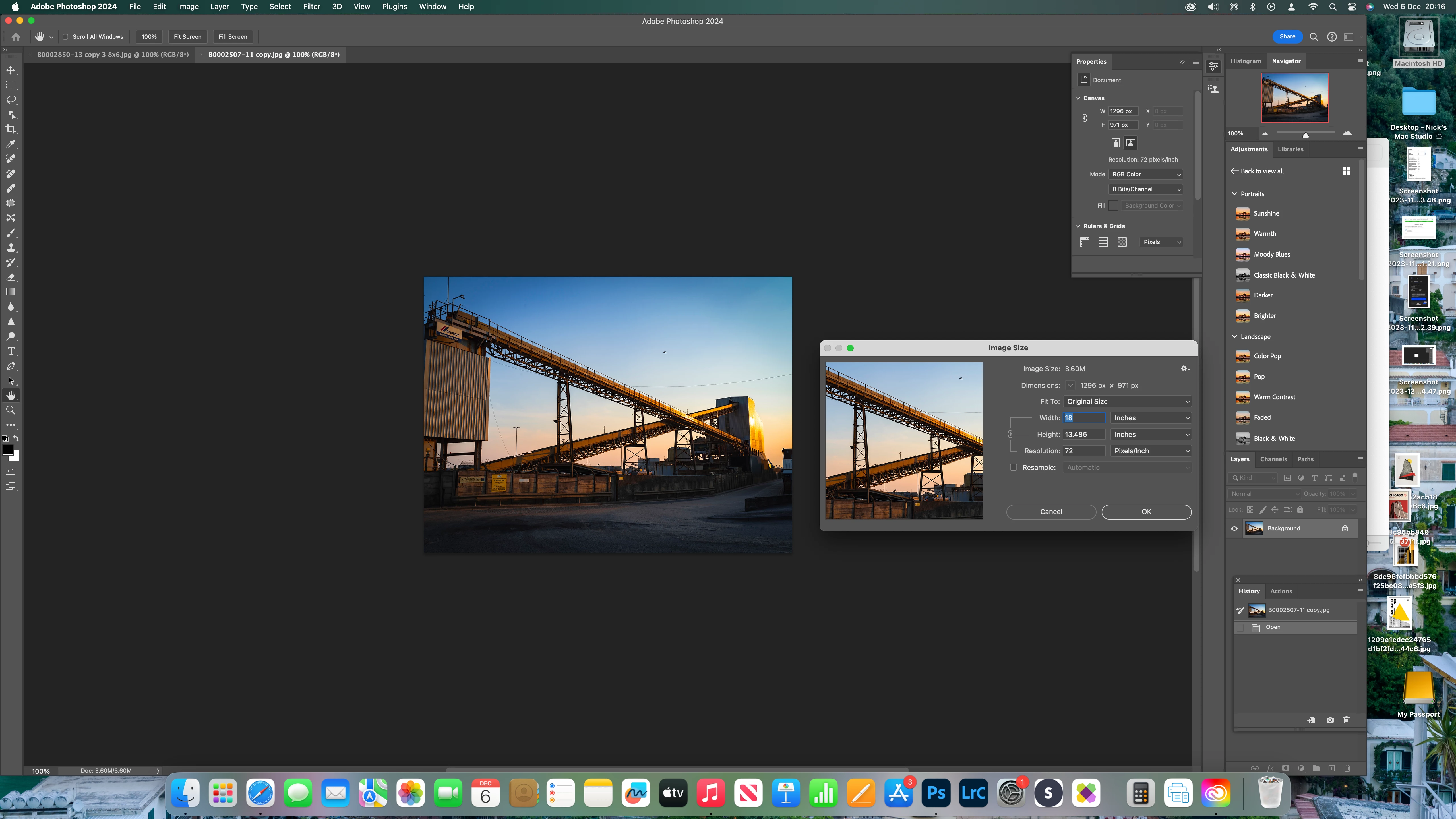Create new snapshot camera icon in History
The image size is (1456, 819).
[1330, 720]
